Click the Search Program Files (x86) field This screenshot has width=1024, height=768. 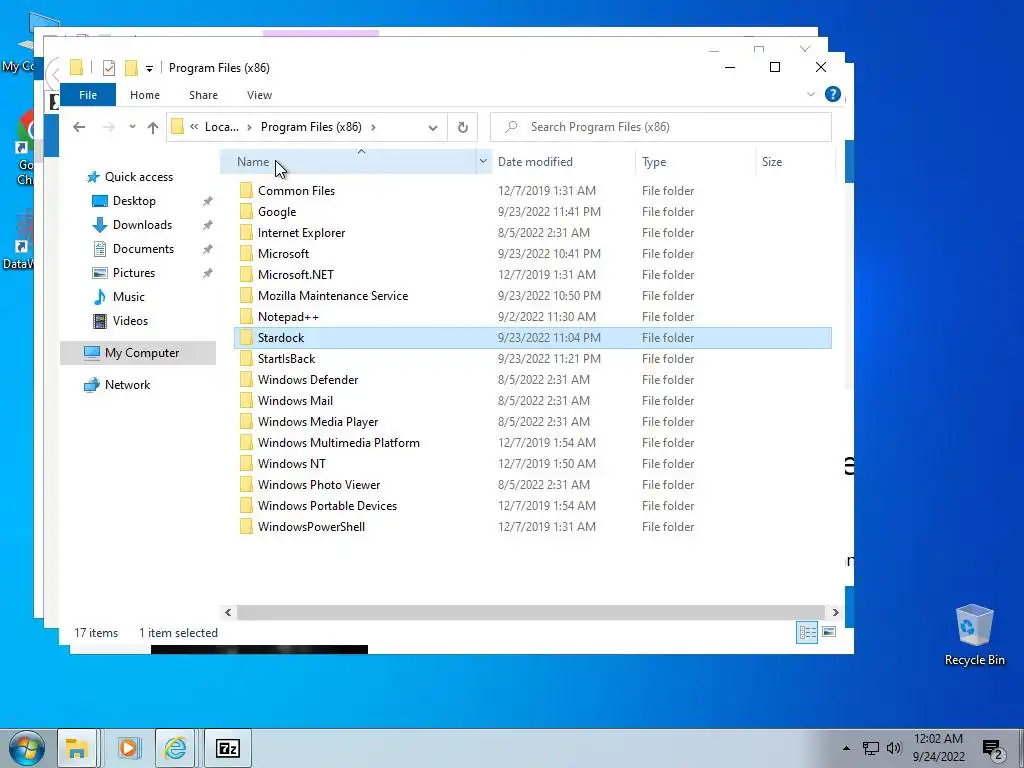coord(661,127)
